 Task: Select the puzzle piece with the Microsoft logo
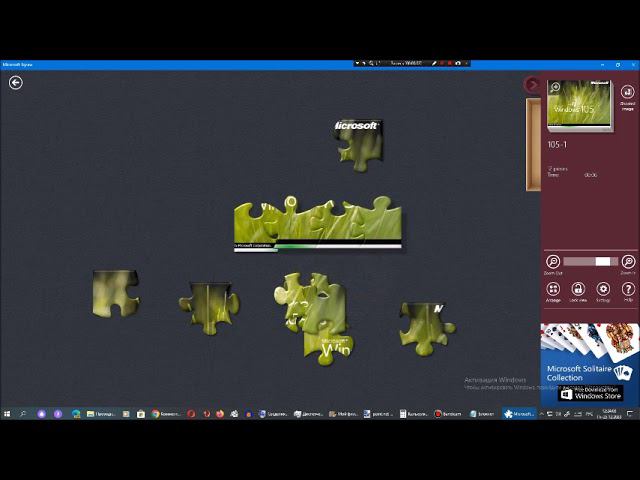[x=359, y=145]
